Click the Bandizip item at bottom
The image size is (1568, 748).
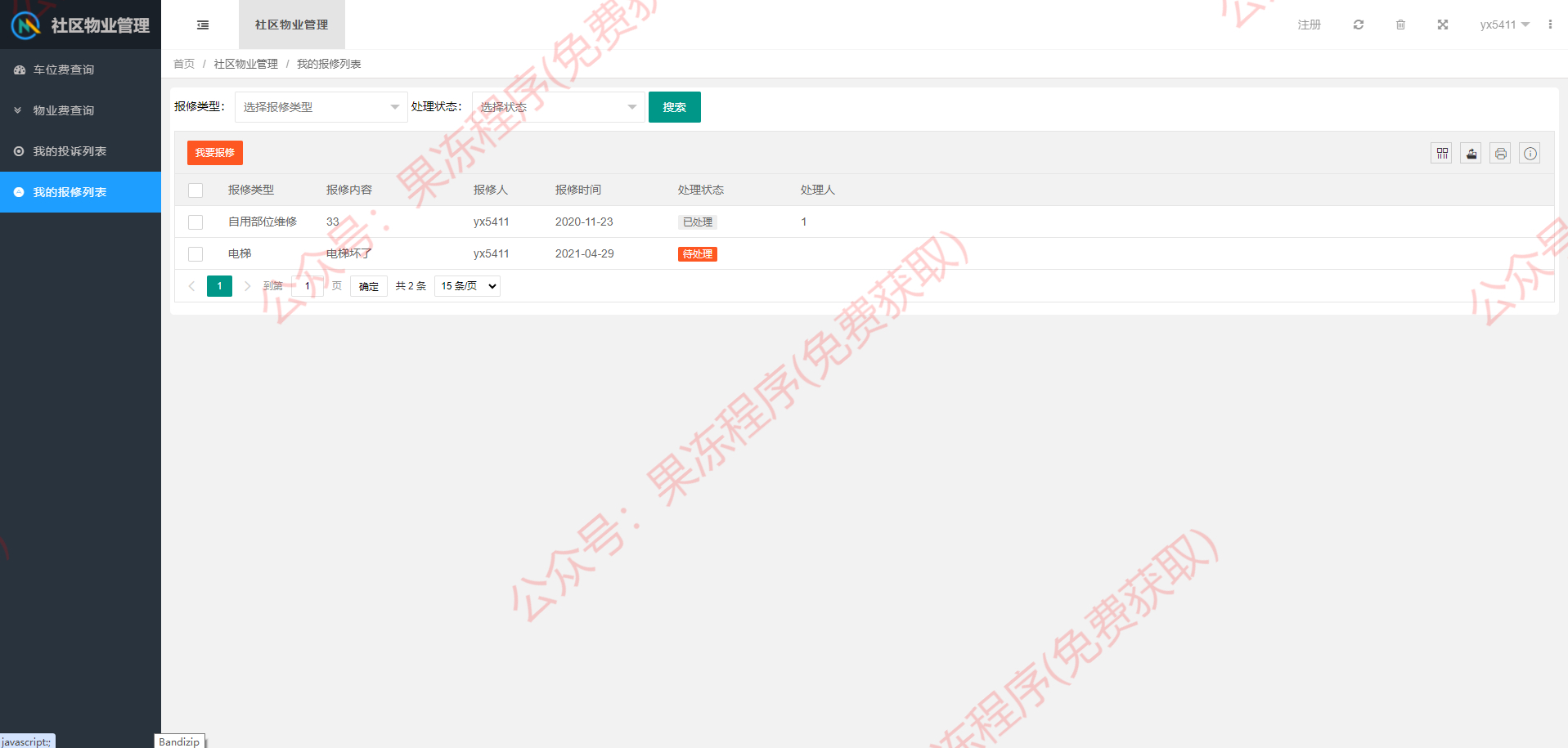coord(179,741)
